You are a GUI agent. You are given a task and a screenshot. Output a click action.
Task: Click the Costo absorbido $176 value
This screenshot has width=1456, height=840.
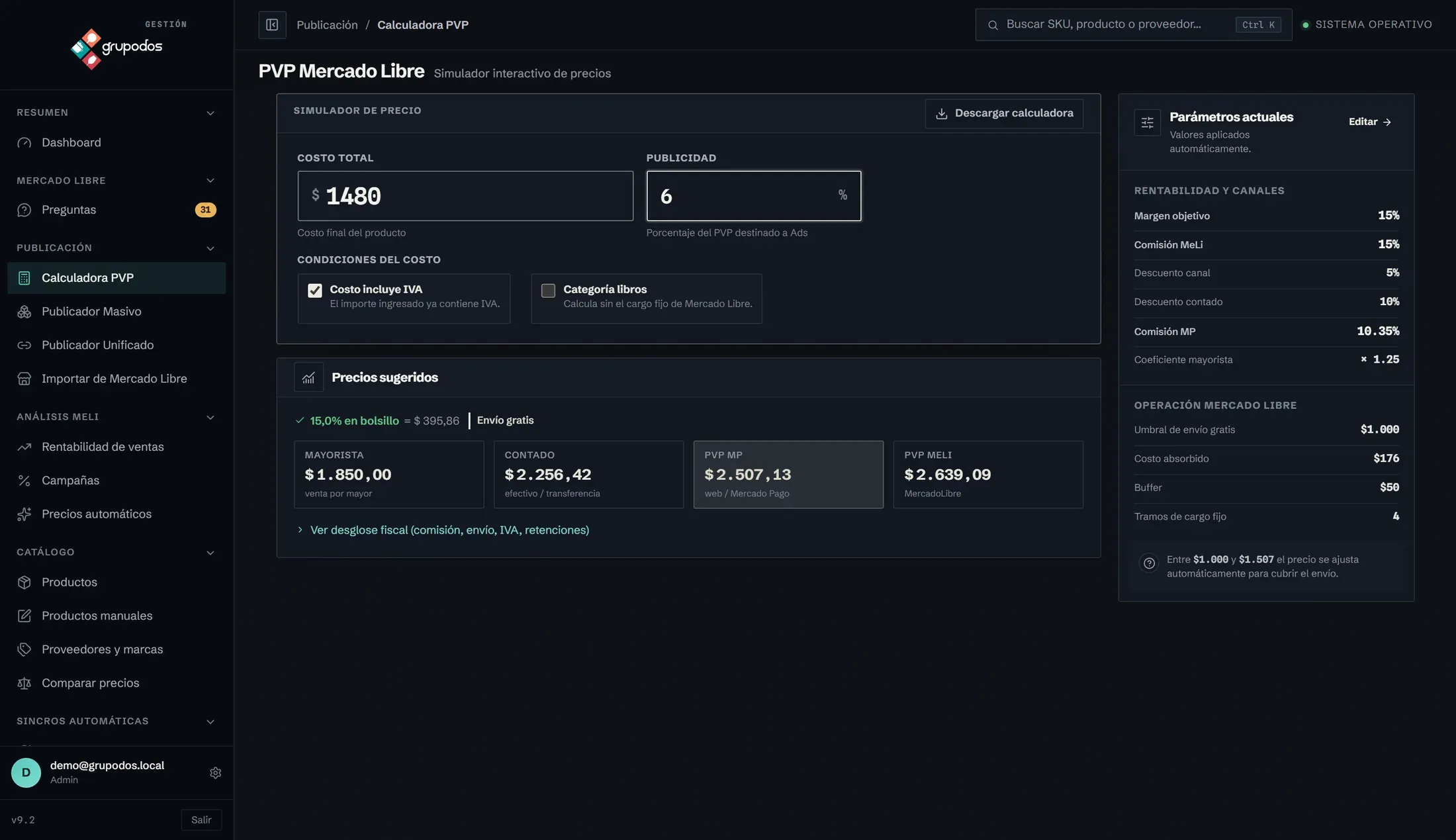tap(1387, 458)
